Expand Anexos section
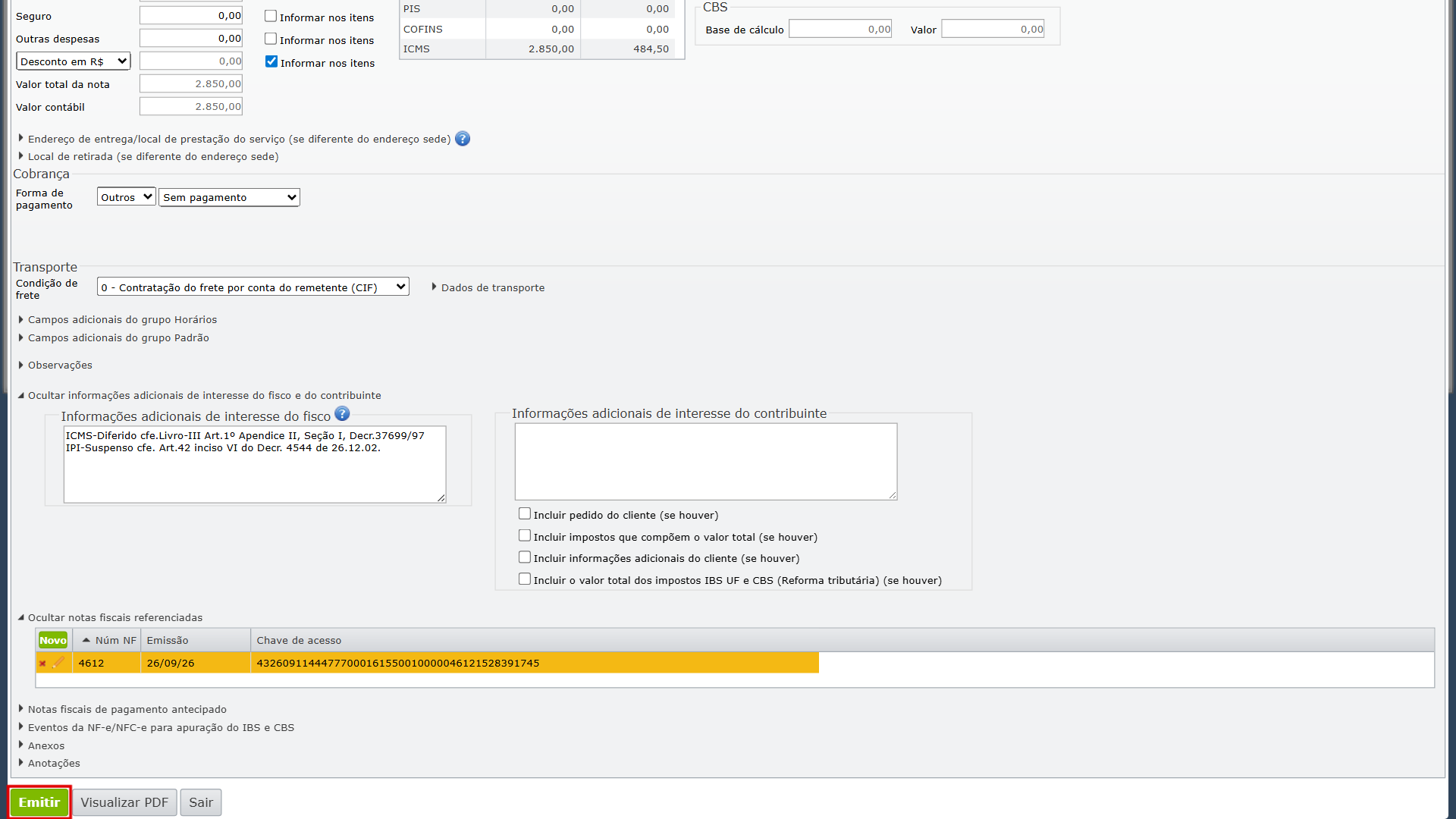The image size is (1456, 819). 42,745
